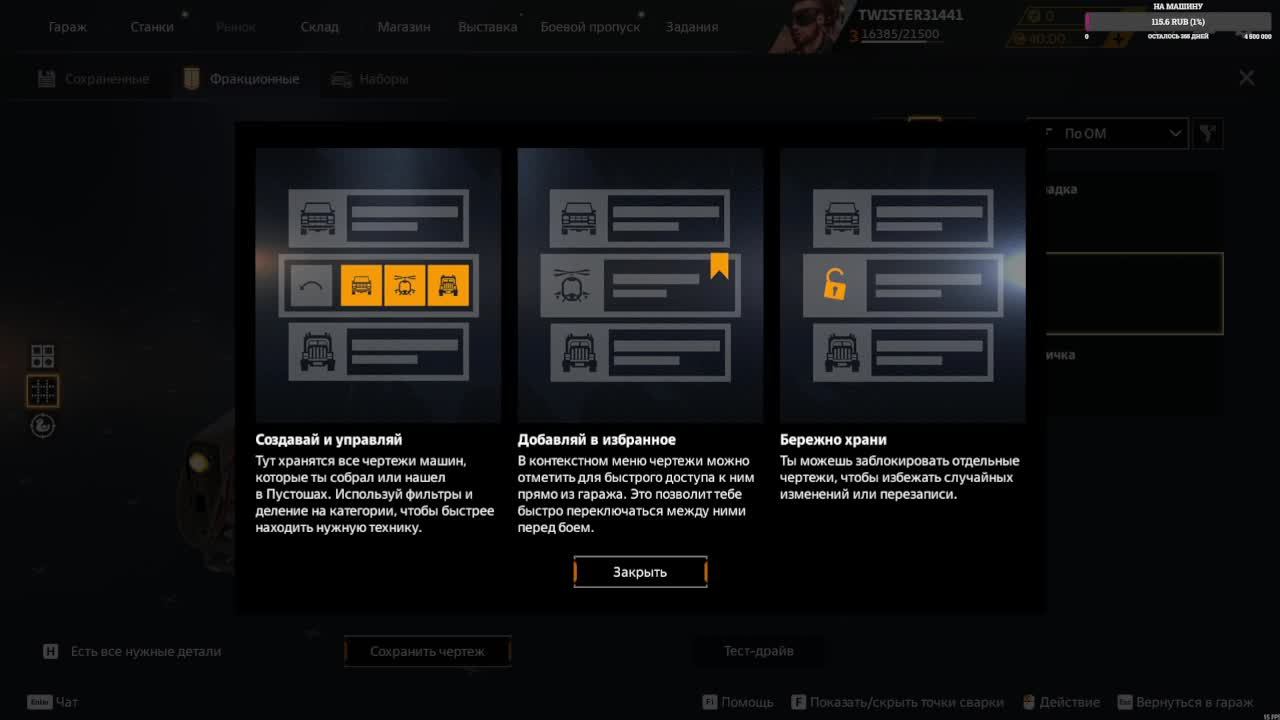Click Вернуться в гараж

point(1194,702)
